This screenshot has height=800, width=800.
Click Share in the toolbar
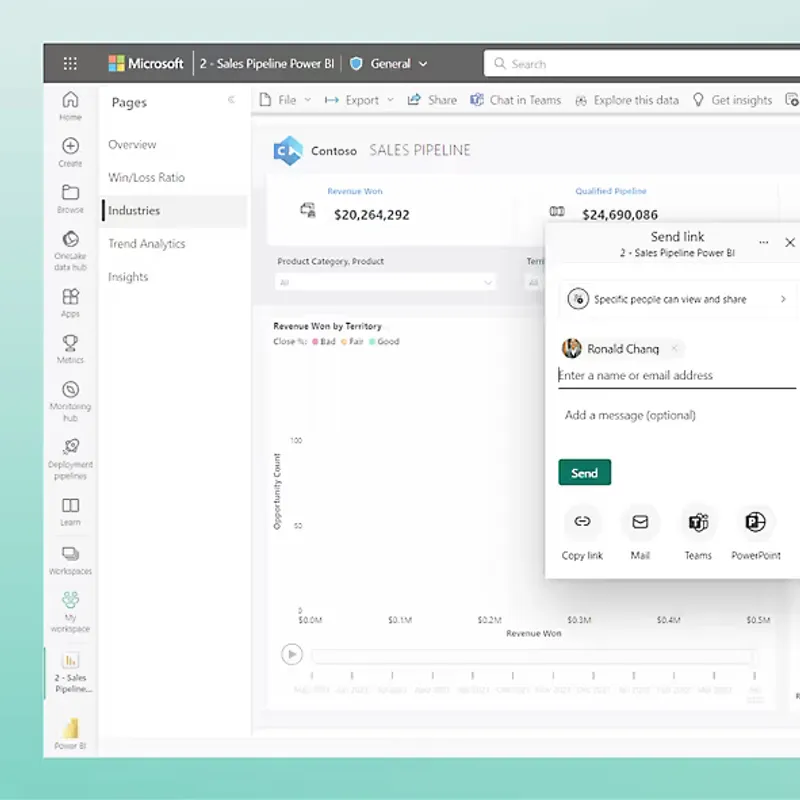click(432, 100)
